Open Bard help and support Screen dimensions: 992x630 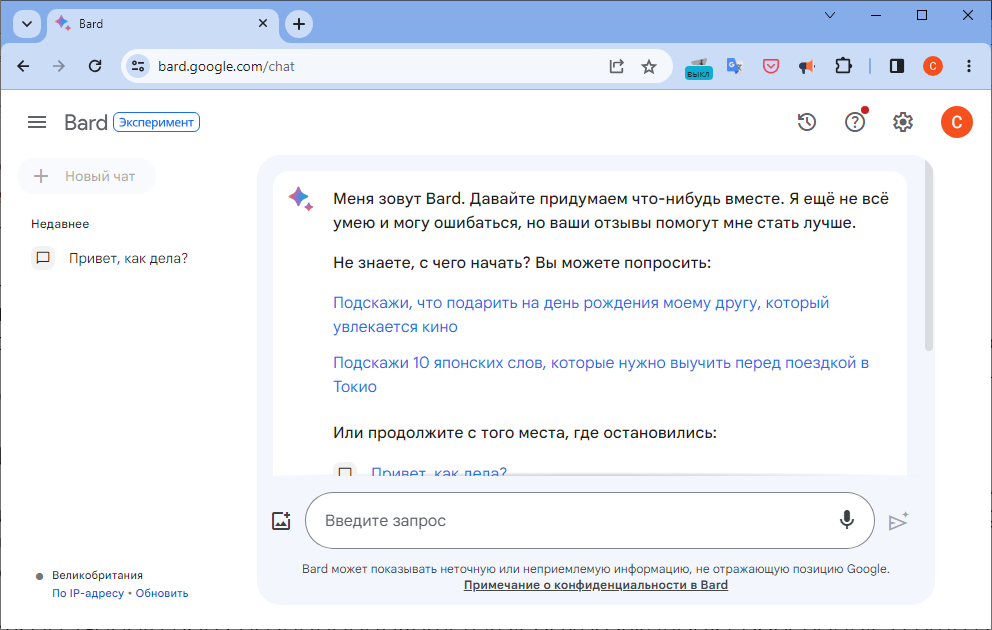coord(855,121)
